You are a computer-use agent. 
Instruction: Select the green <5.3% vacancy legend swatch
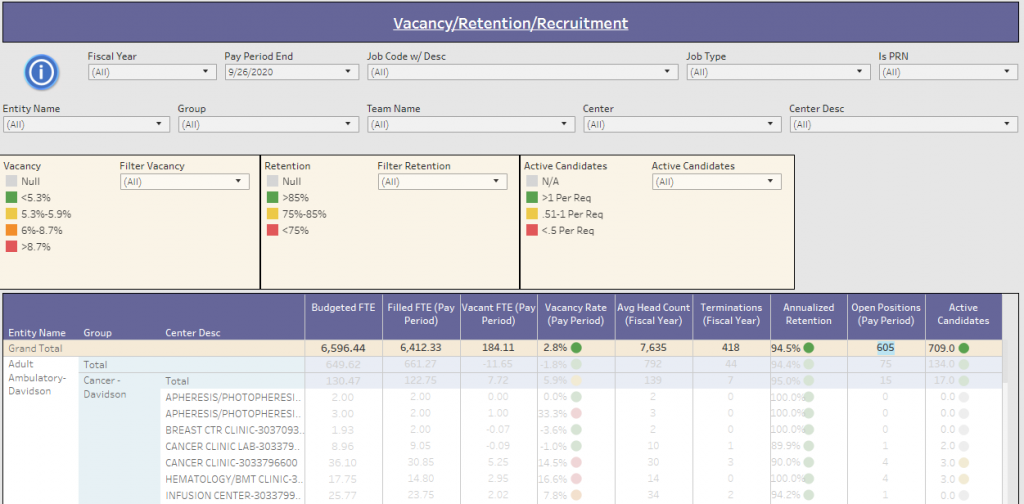click(x=11, y=198)
